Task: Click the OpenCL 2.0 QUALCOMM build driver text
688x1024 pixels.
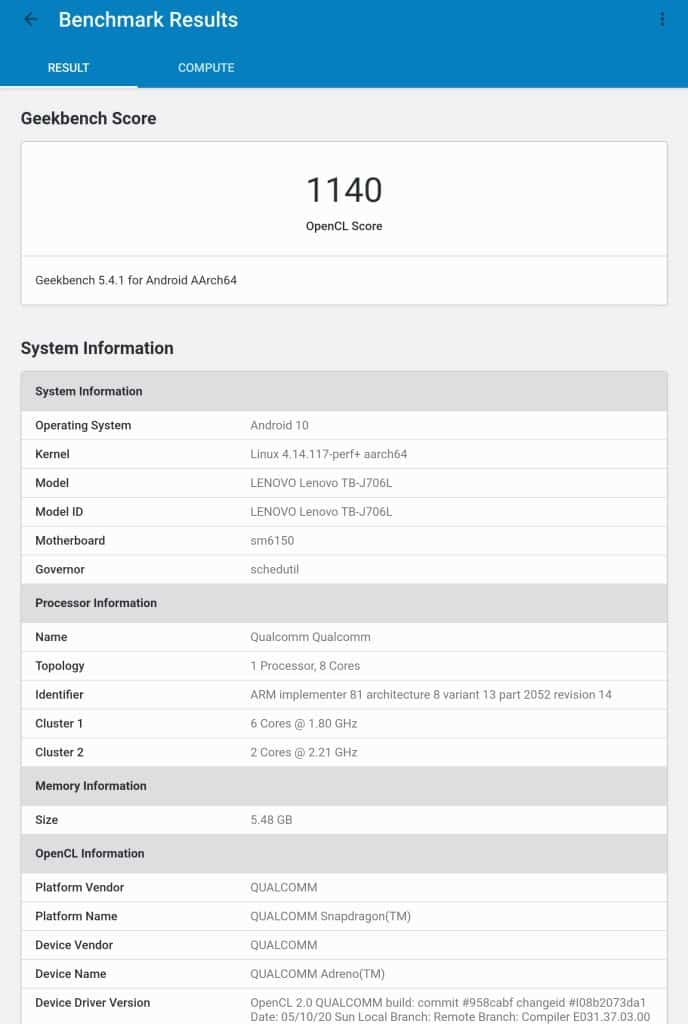Action: tap(450, 1010)
